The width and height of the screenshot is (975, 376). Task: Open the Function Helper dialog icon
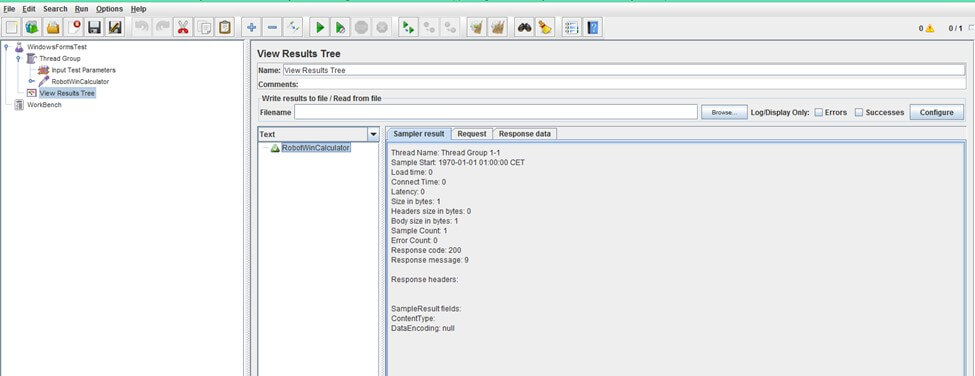point(571,27)
